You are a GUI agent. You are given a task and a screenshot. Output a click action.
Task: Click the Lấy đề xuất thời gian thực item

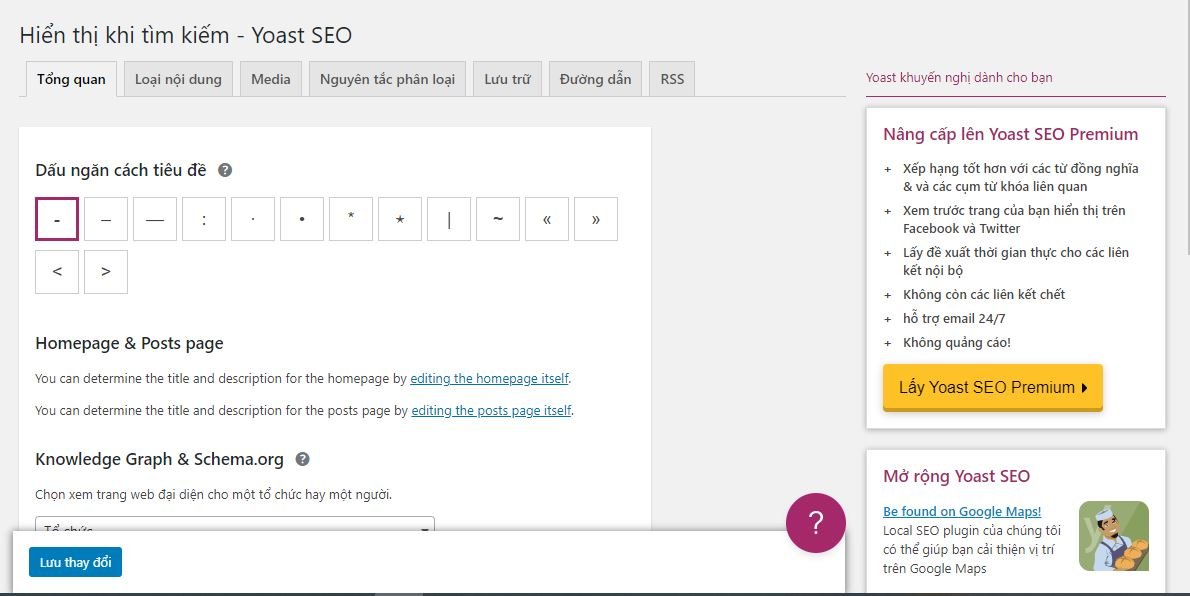pyautogui.click(x=1015, y=261)
